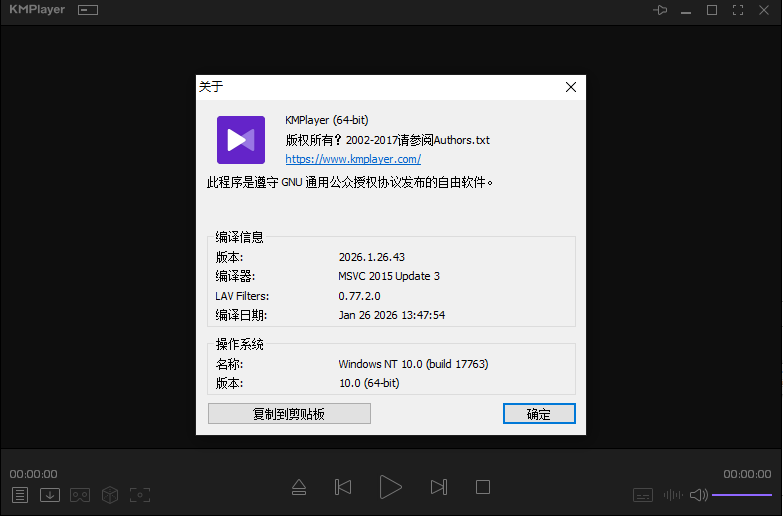Select the version text 2026.1.26.43

click(x=372, y=257)
